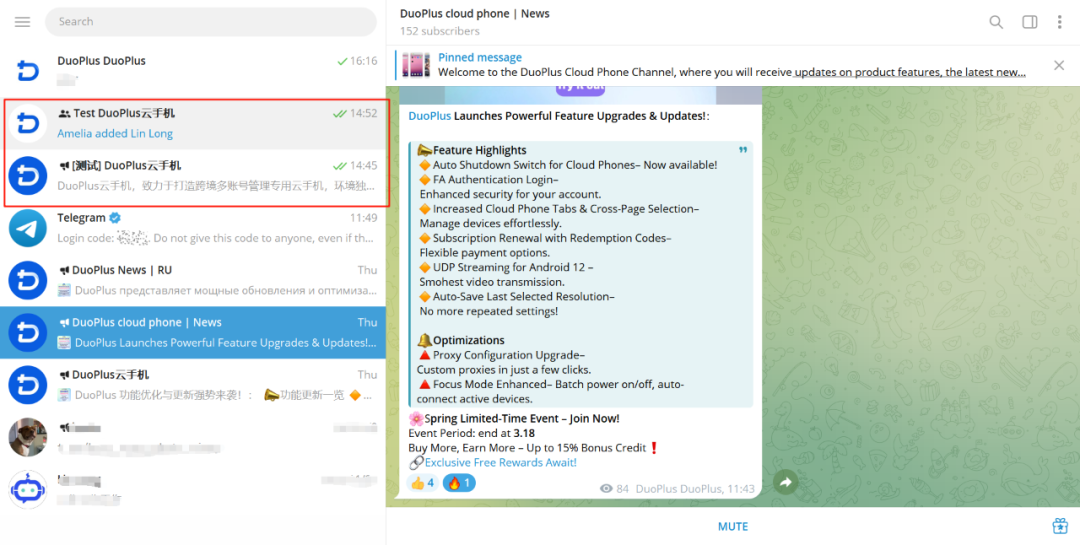
Task: Click the Search chats field
Action: [x=211, y=21]
